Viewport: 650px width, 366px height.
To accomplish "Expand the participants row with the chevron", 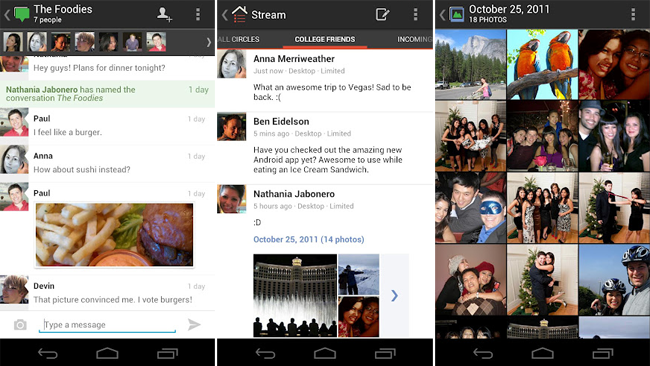I will [x=209, y=42].
